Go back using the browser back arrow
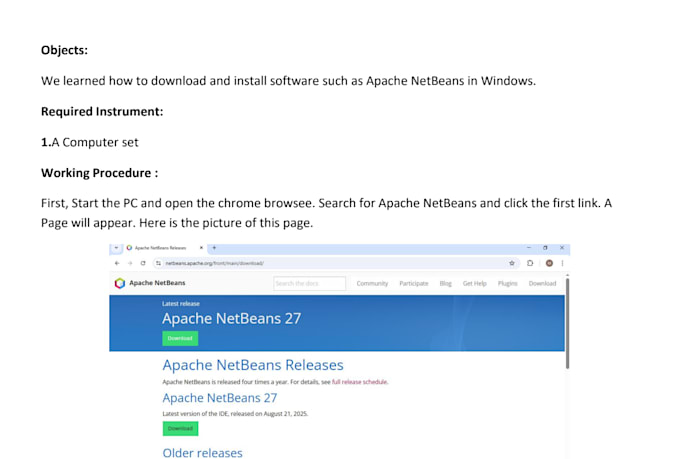680x459 pixels. coord(117,263)
